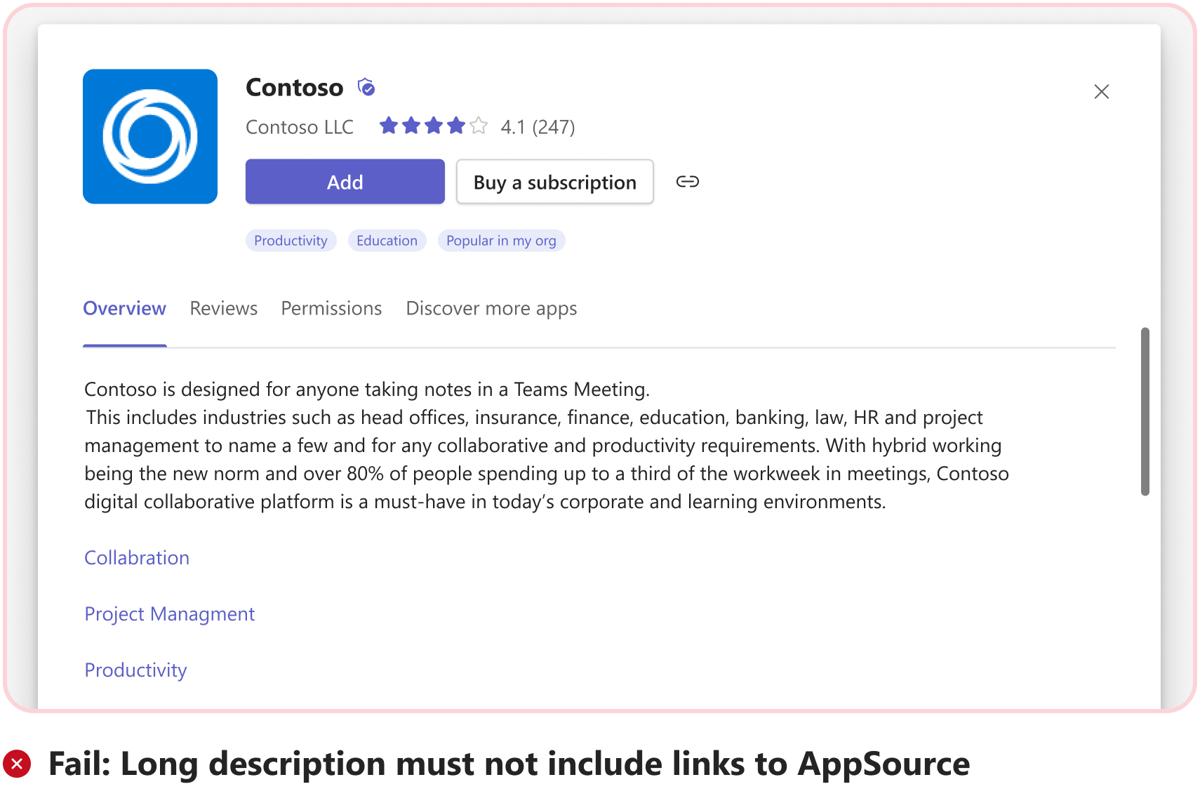Viewport: 1200px width, 796px height.
Task: Click the empty fifth rating star
Action: click(x=478, y=125)
